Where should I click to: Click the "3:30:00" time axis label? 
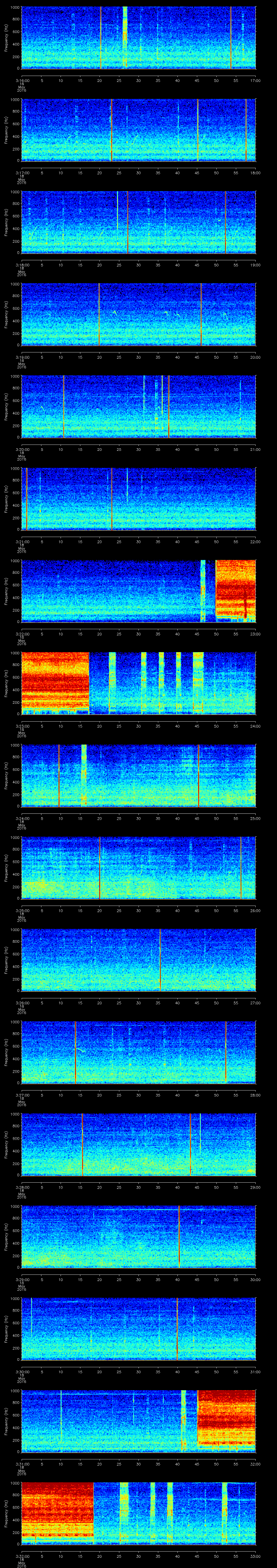click(22, 1371)
